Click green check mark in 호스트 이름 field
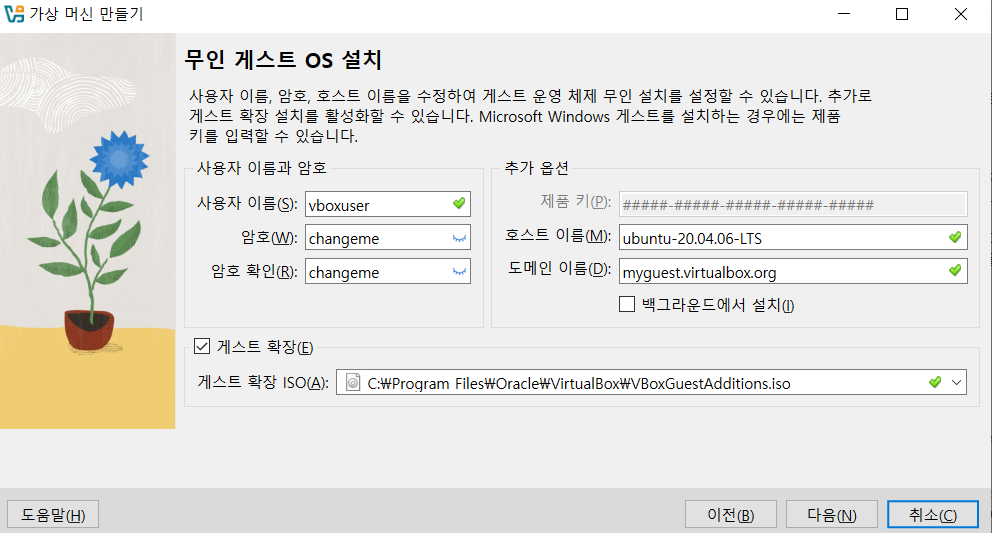The image size is (992, 533). (x=955, y=237)
